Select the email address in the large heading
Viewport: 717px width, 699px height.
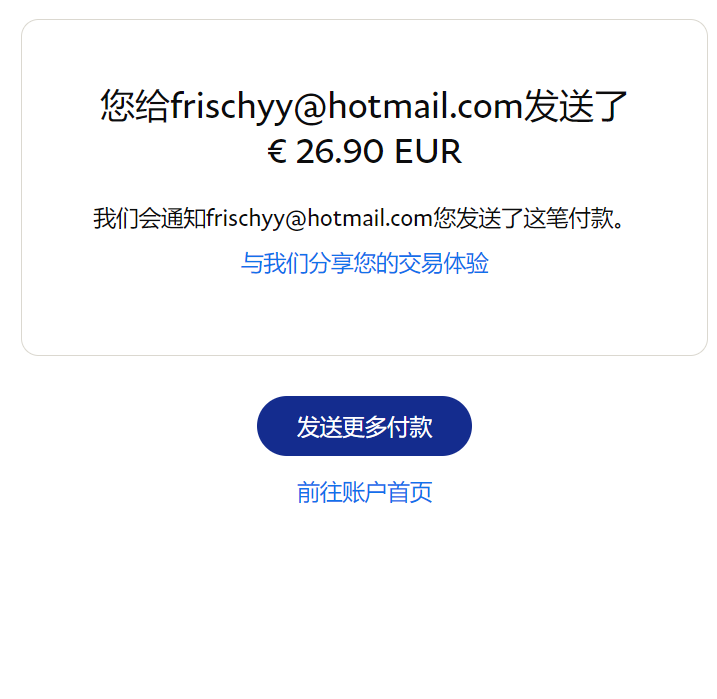pyautogui.click(x=347, y=107)
